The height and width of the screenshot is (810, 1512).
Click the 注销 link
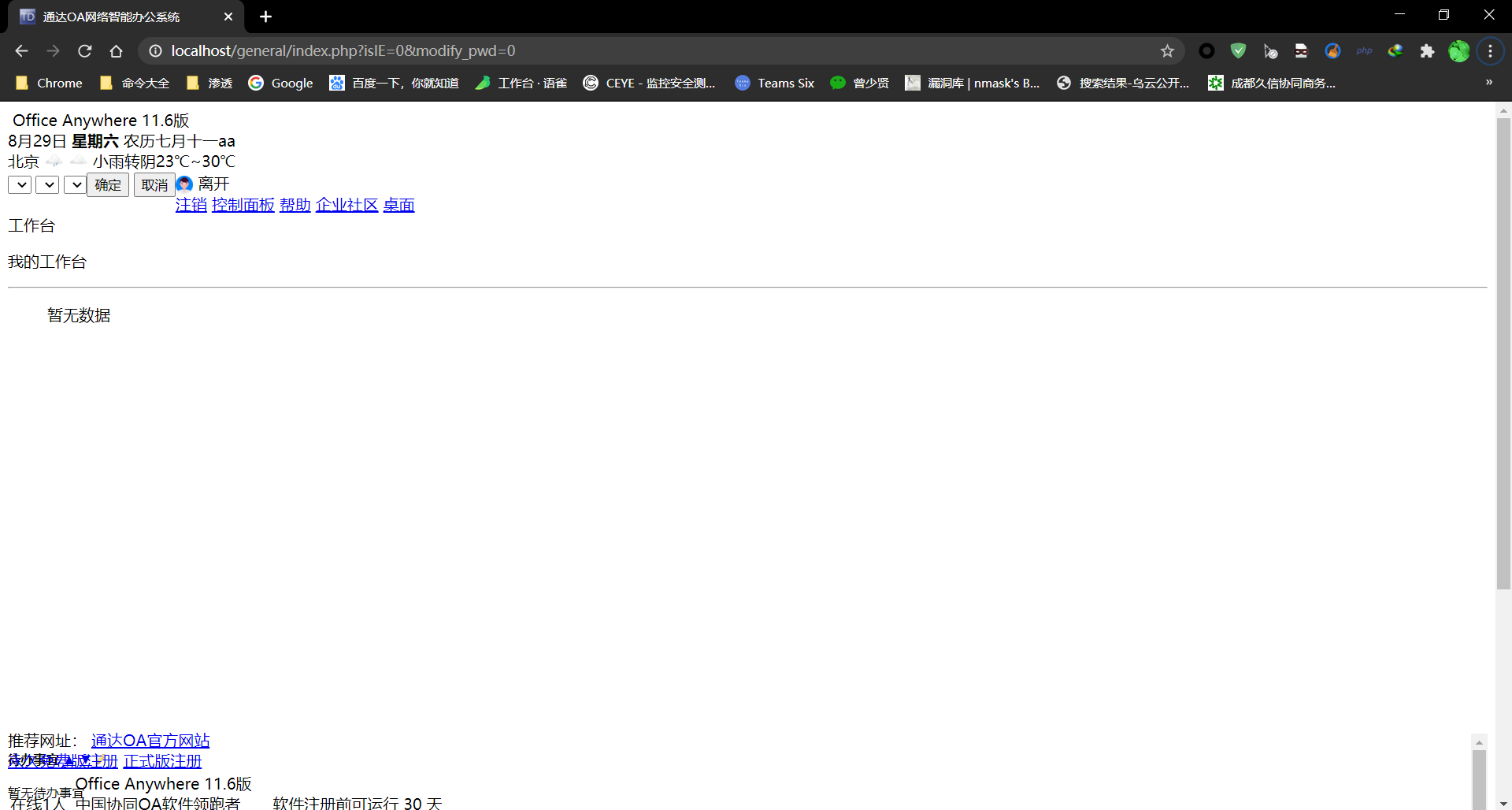pos(191,205)
